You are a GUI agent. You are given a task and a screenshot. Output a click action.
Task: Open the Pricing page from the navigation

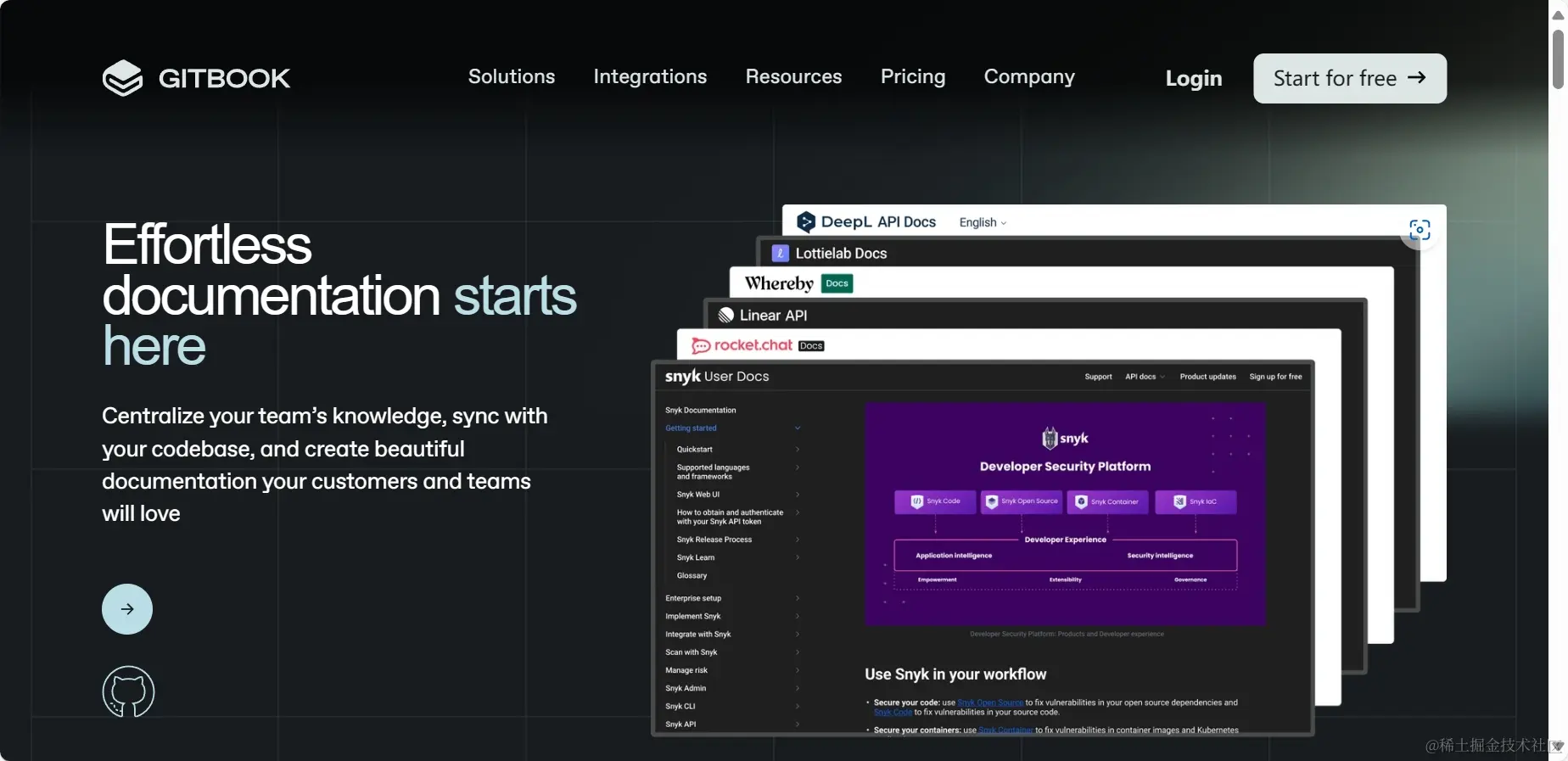coord(913,76)
